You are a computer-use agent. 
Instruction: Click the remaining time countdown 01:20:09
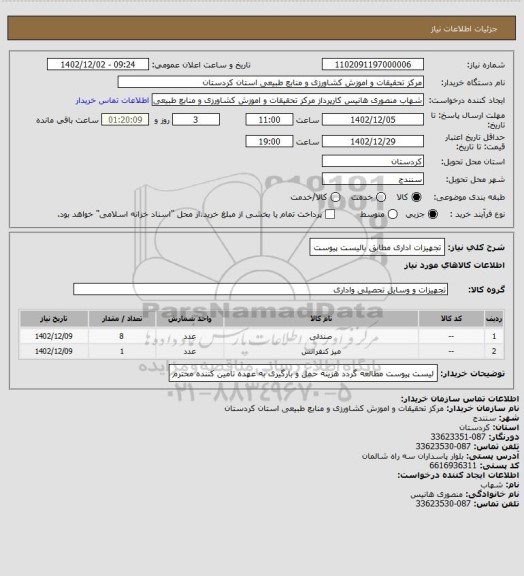[125, 120]
